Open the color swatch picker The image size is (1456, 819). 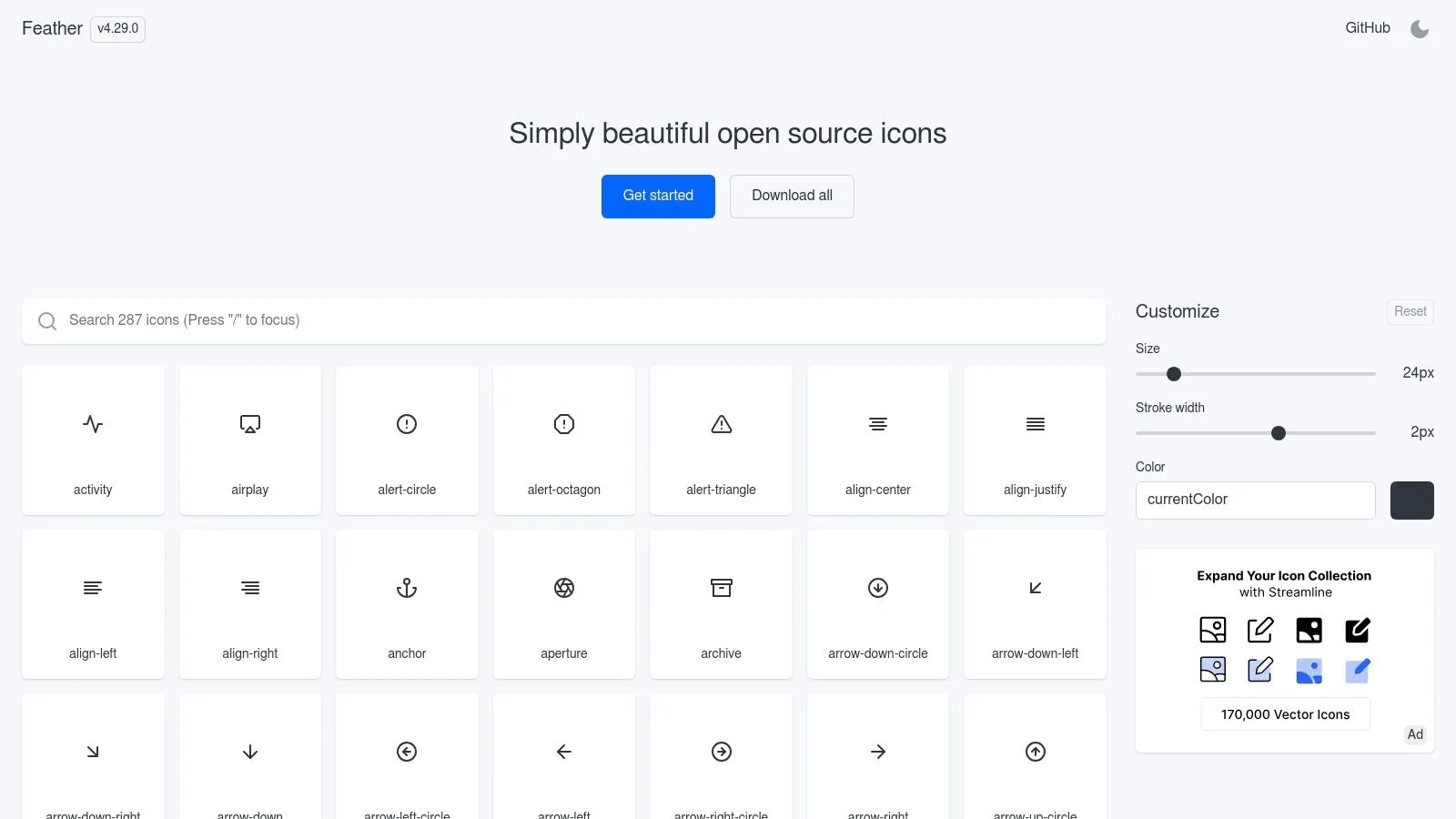pos(1411,500)
